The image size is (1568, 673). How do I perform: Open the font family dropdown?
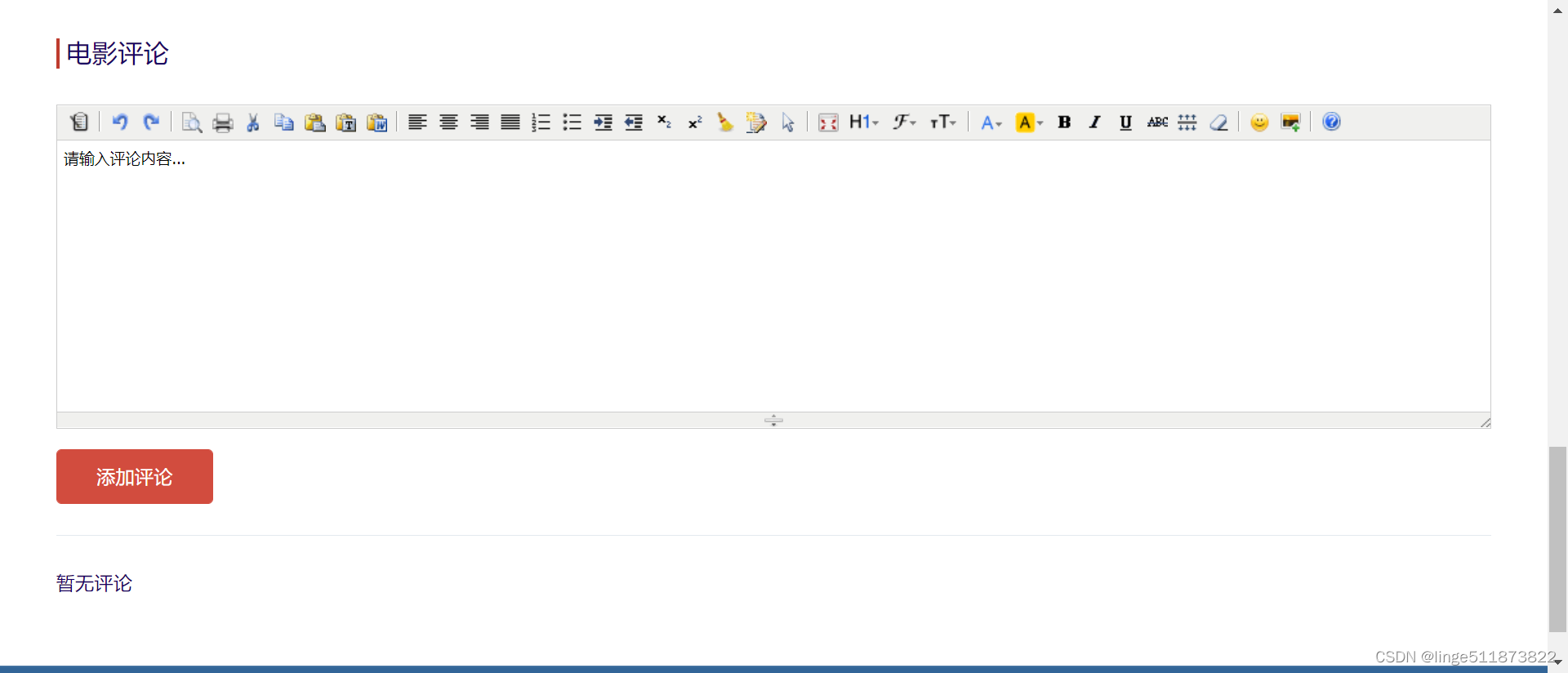click(904, 122)
